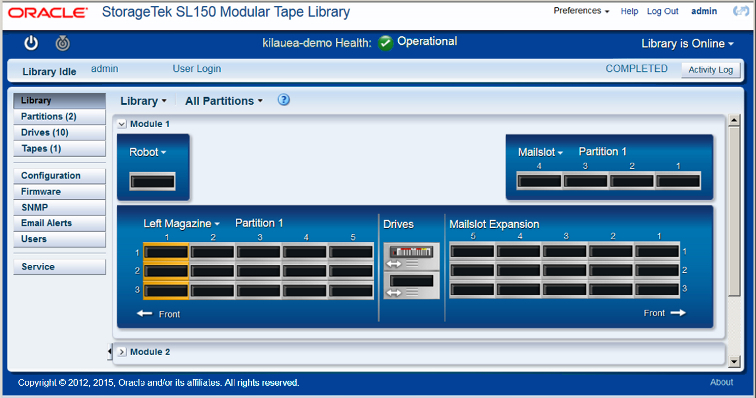Click the Mailslot Expansion label
Viewport: 756px width, 398px height.
click(x=494, y=224)
